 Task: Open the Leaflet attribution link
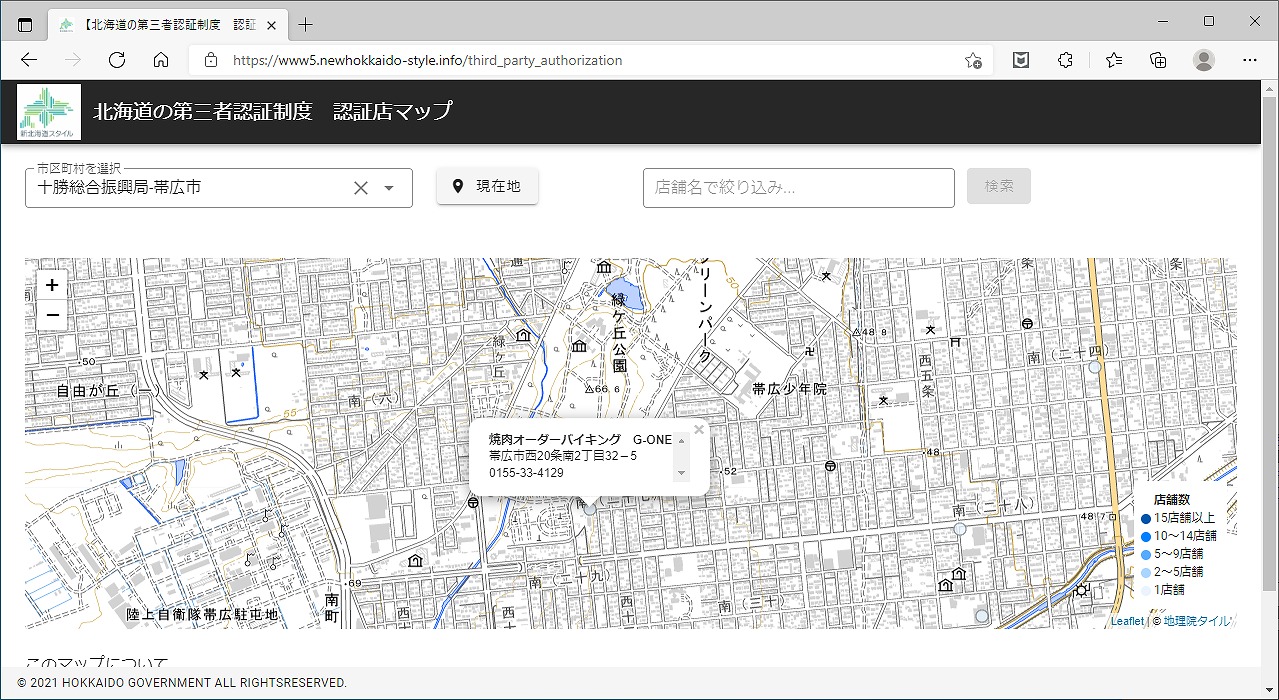click(x=1126, y=621)
